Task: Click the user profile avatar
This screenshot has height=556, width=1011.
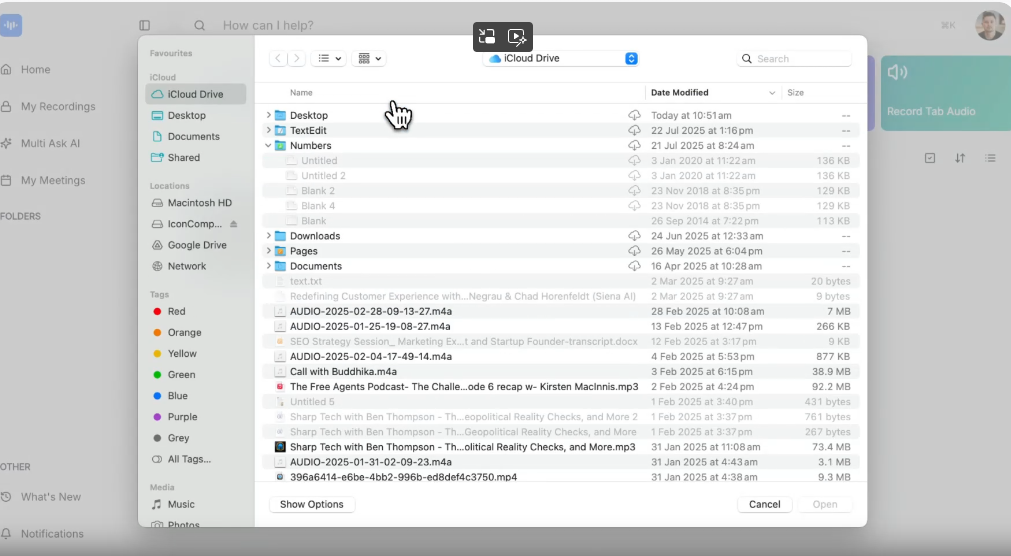Action: pos(989,25)
